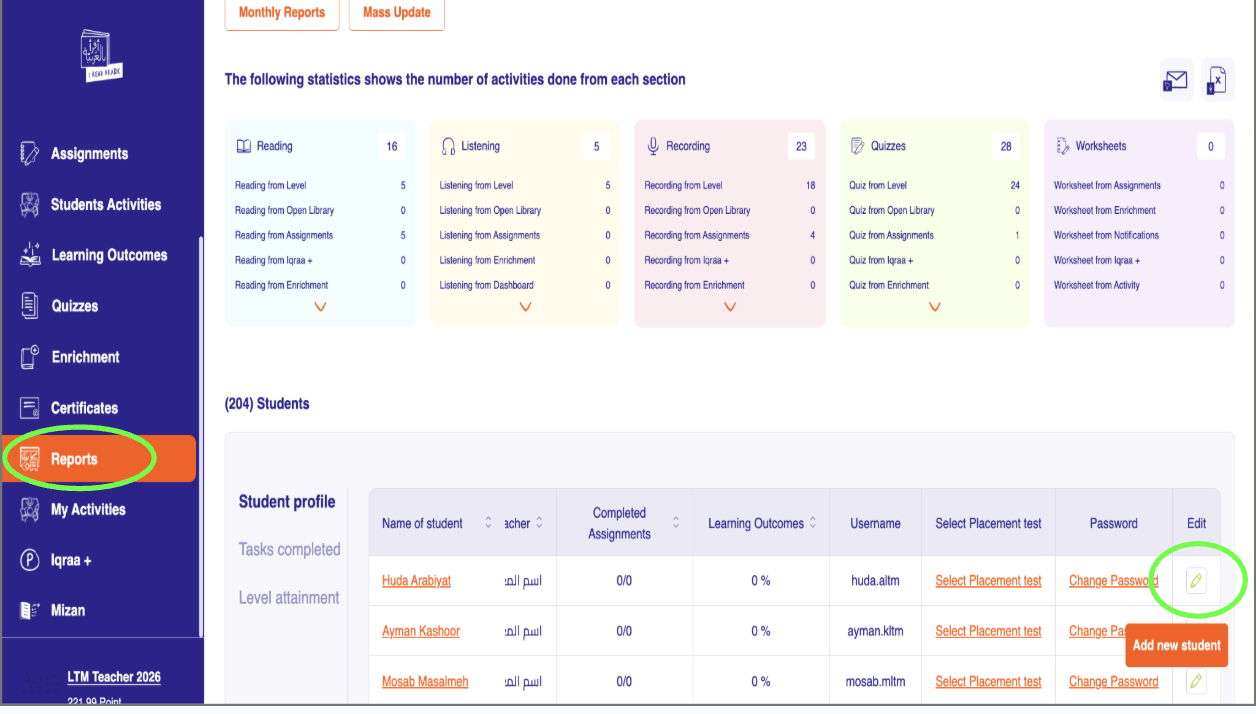Expand the Quizzes statistics card
This screenshot has width=1256, height=714.
934,307
